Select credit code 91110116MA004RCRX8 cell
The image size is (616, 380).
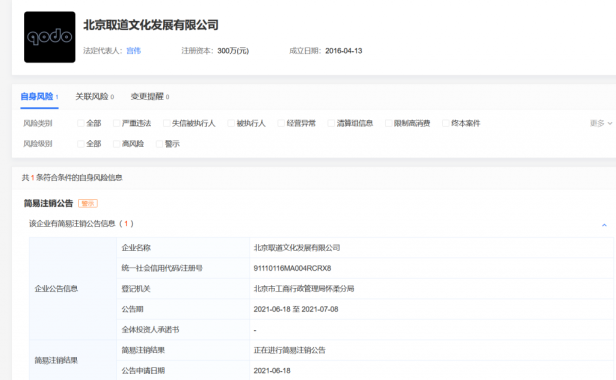point(431,268)
